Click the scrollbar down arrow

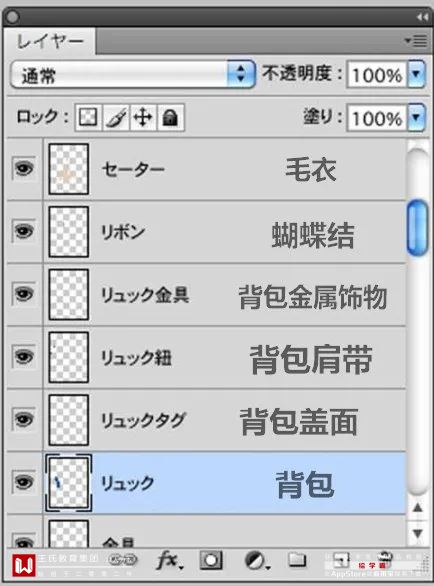pos(418,533)
